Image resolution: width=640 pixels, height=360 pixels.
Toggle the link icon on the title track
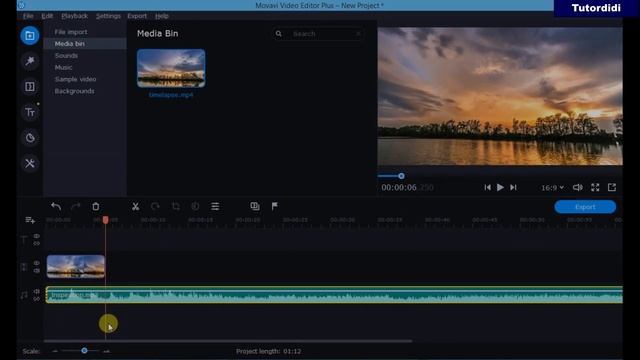pyautogui.click(x=37, y=243)
